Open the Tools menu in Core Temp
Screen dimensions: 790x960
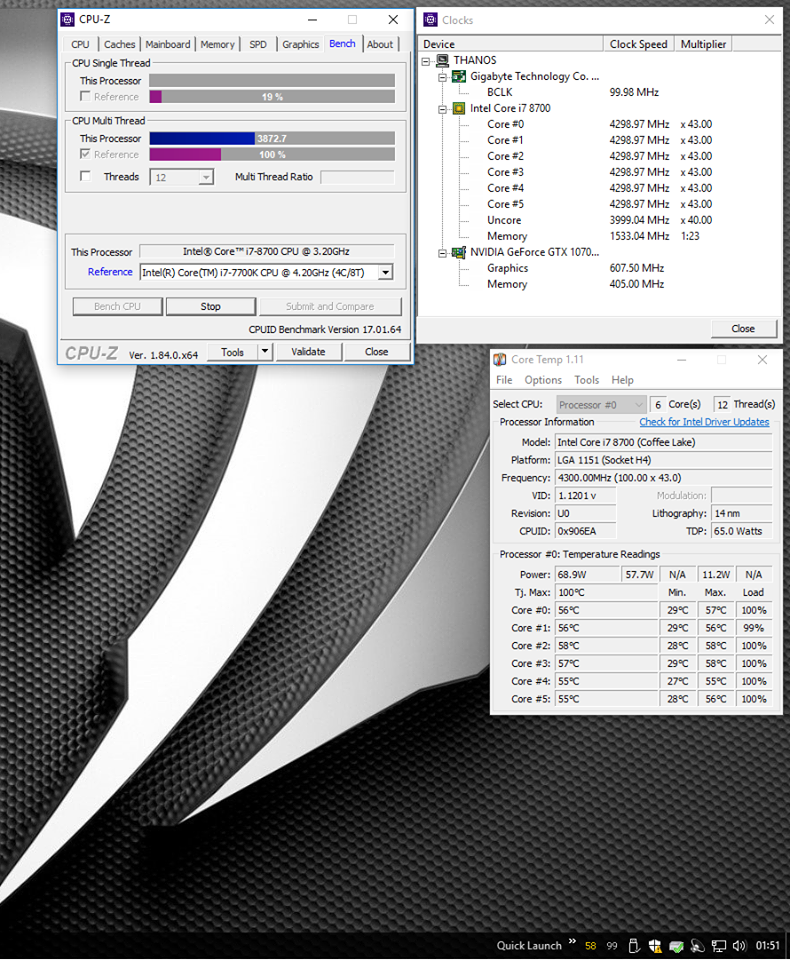[587, 380]
